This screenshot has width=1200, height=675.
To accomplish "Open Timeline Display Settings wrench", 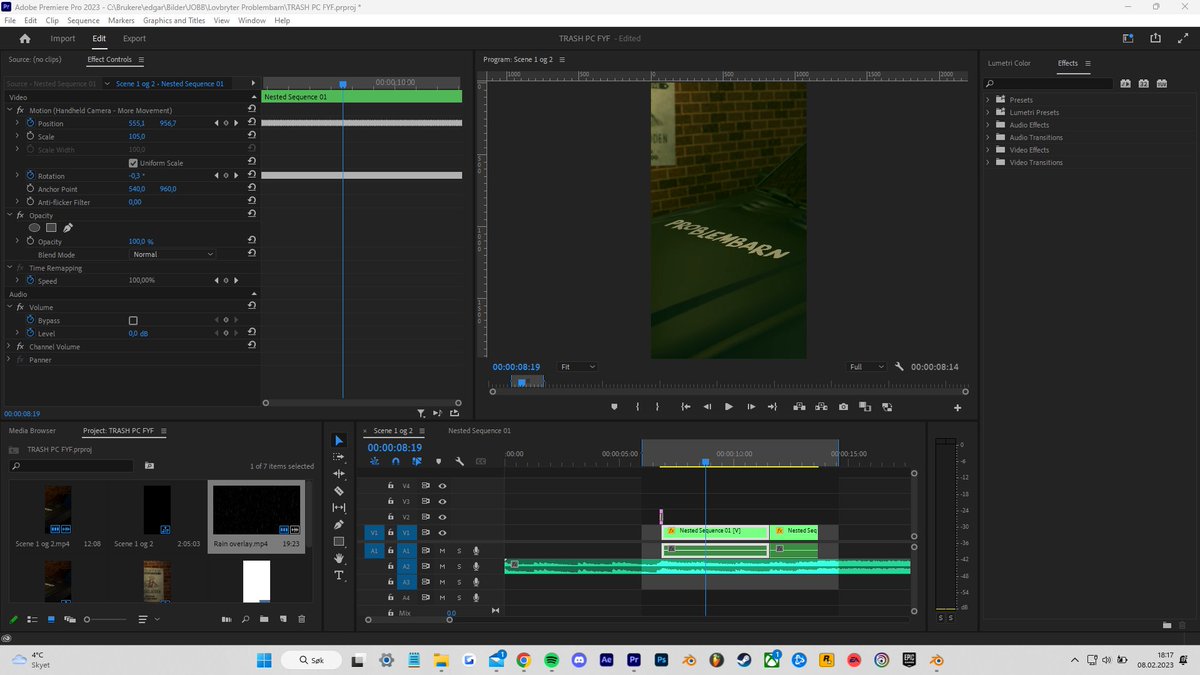I will click(x=459, y=461).
